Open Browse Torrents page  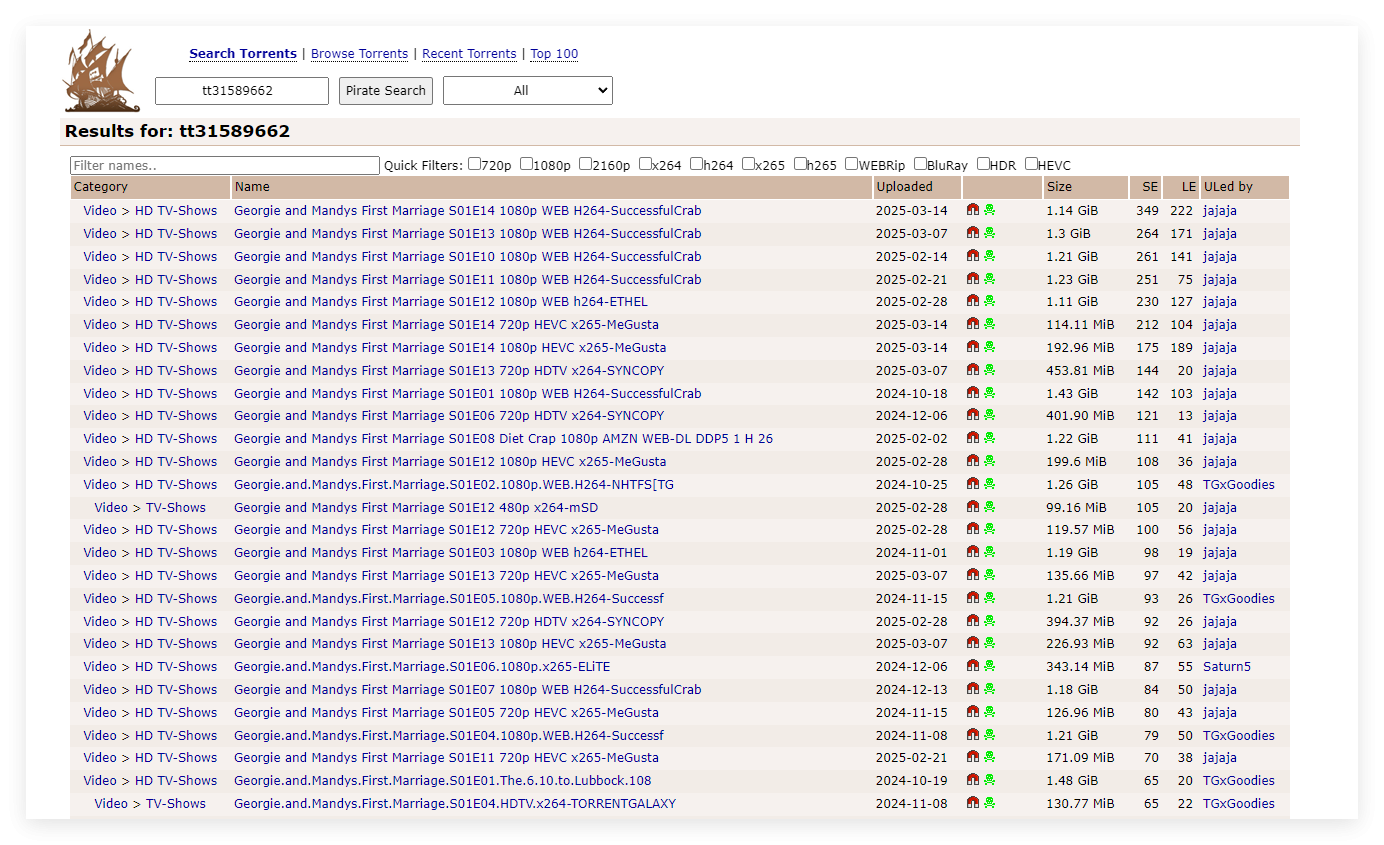coord(360,54)
